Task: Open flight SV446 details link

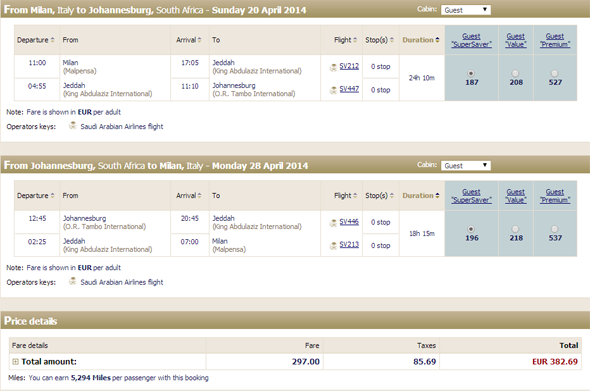Action: [x=349, y=222]
